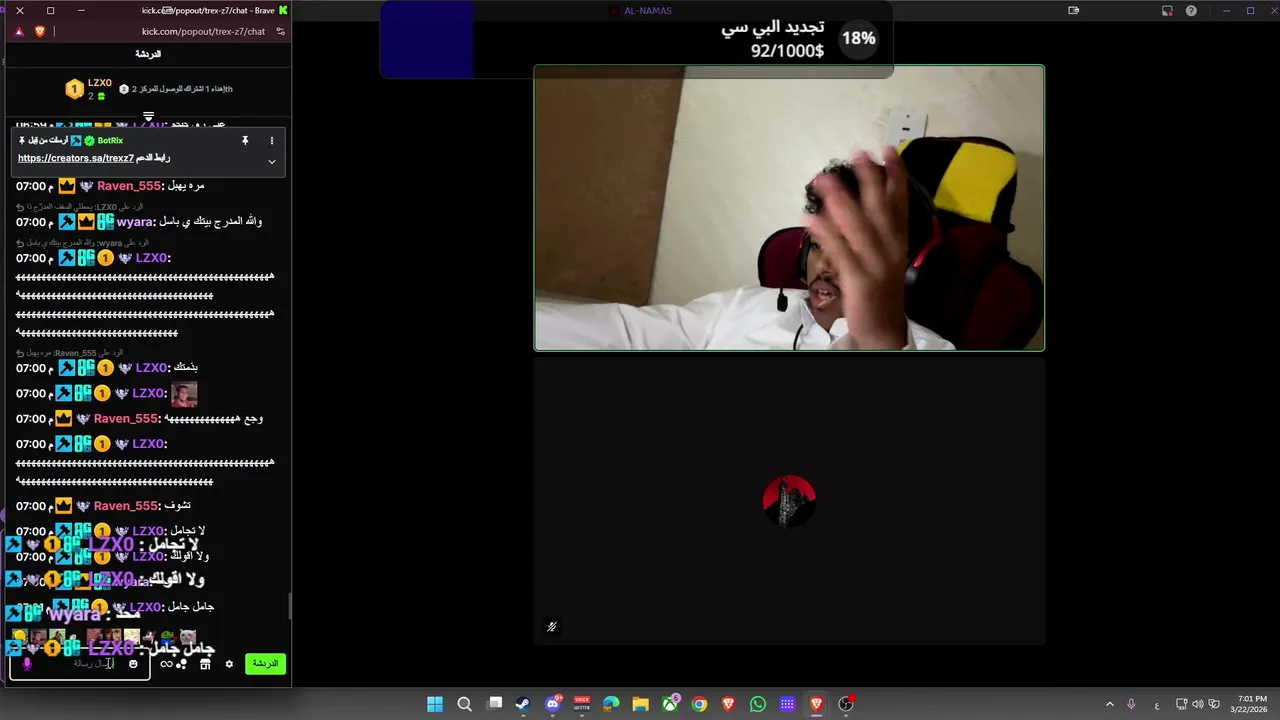Image resolution: width=1280 pixels, height=720 pixels.
Task: Open the purple grid app on taskbar
Action: (x=787, y=704)
